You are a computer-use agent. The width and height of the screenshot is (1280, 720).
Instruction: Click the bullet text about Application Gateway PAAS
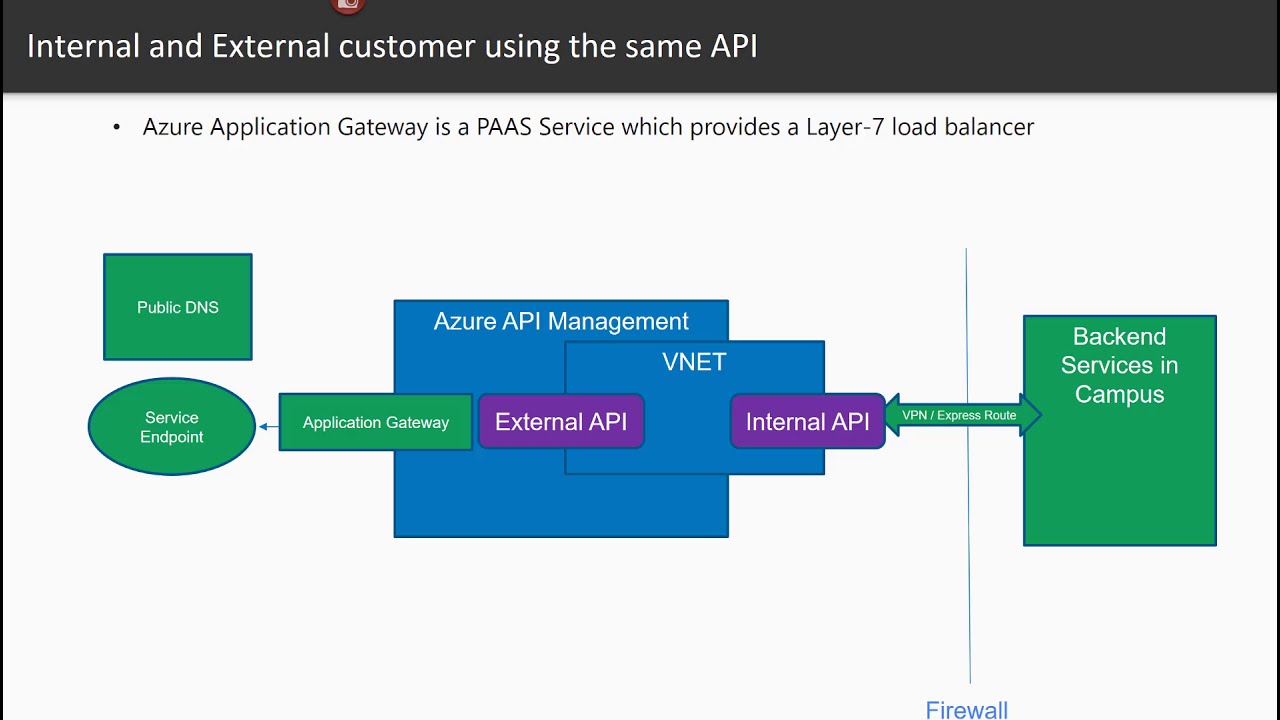pos(588,127)
